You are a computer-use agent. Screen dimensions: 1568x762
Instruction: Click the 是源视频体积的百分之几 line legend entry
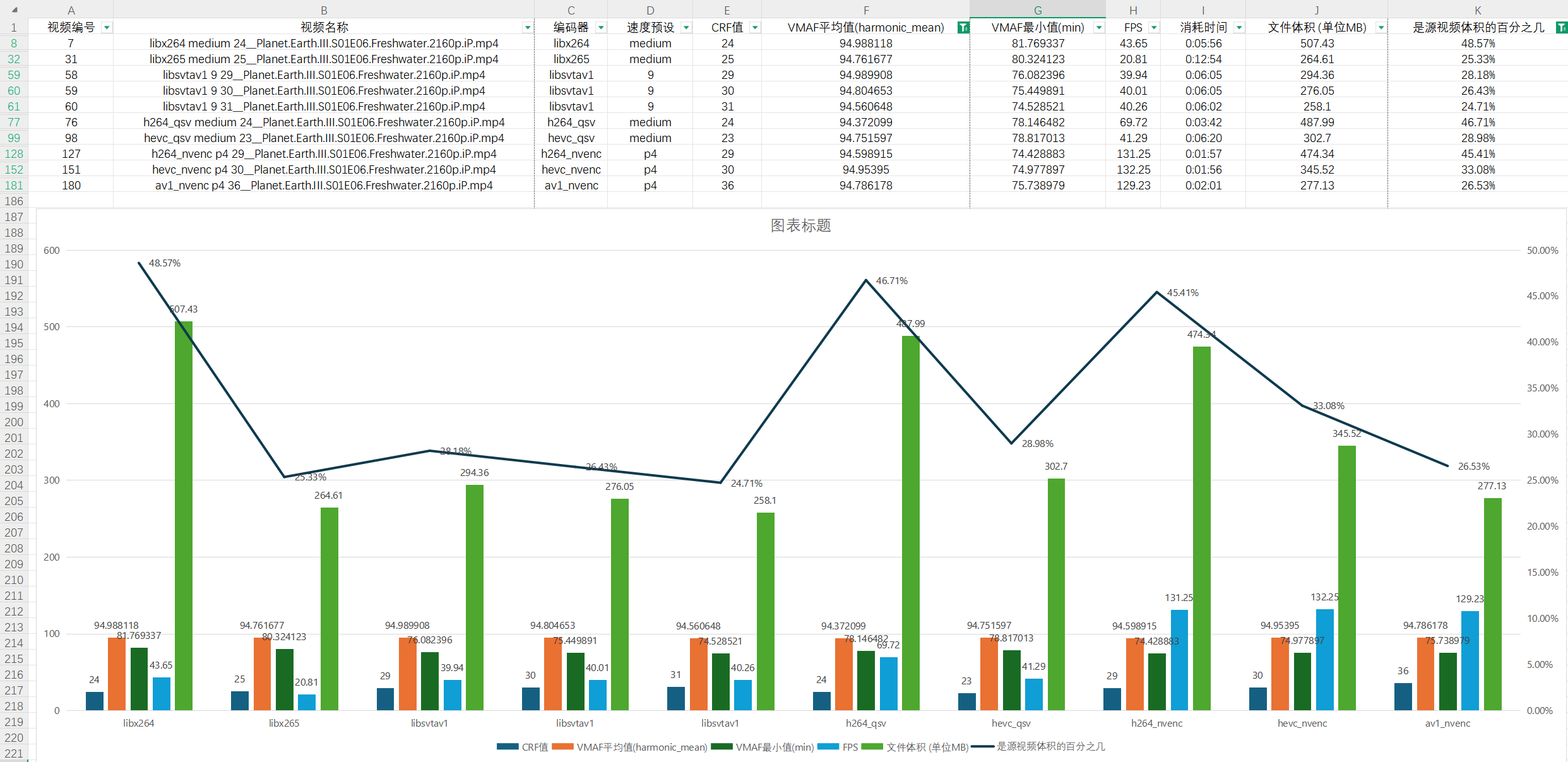pos(1050,747)
